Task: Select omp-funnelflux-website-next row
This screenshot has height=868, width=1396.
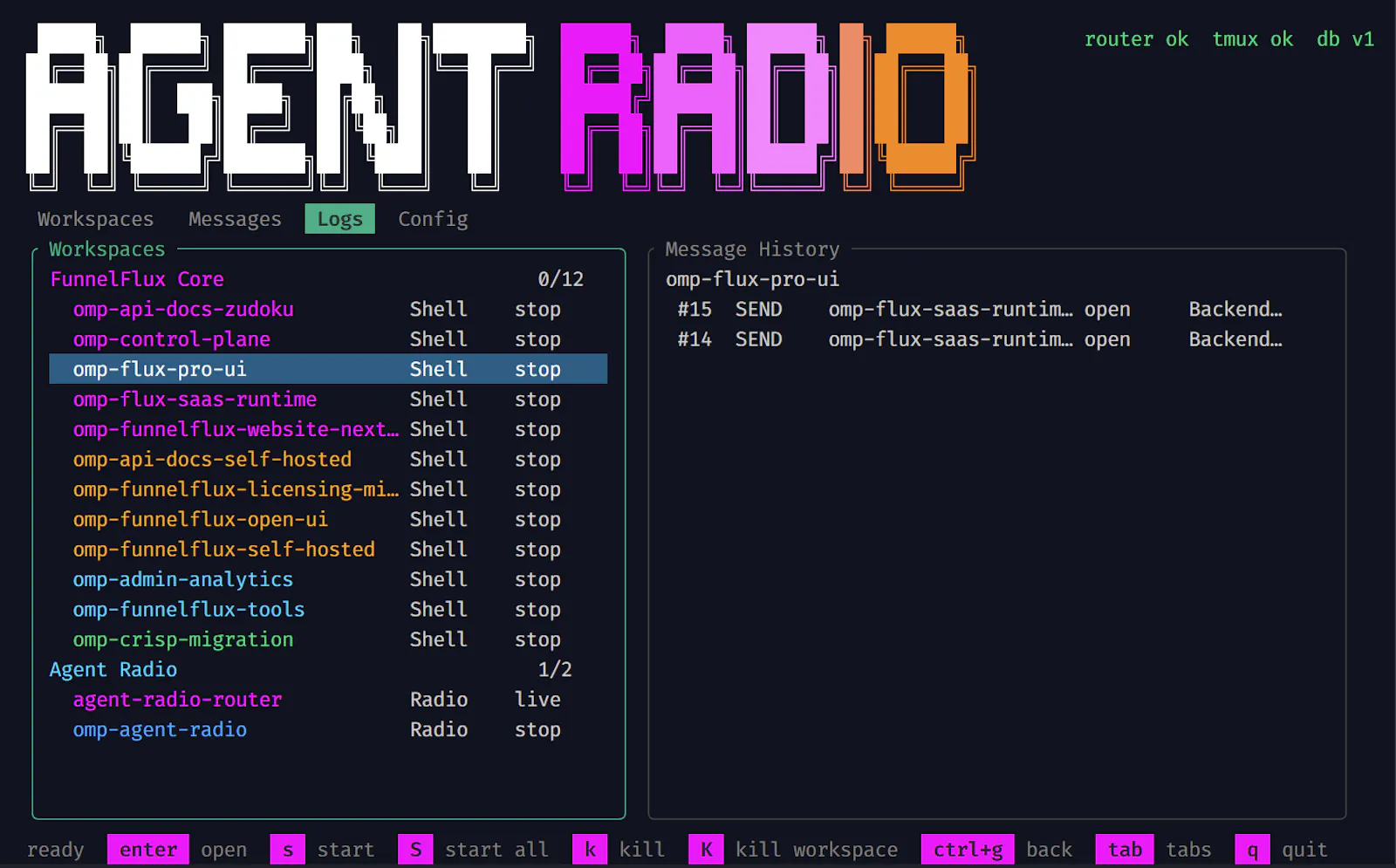Action: pyautogui.click(x=328, y=429)
